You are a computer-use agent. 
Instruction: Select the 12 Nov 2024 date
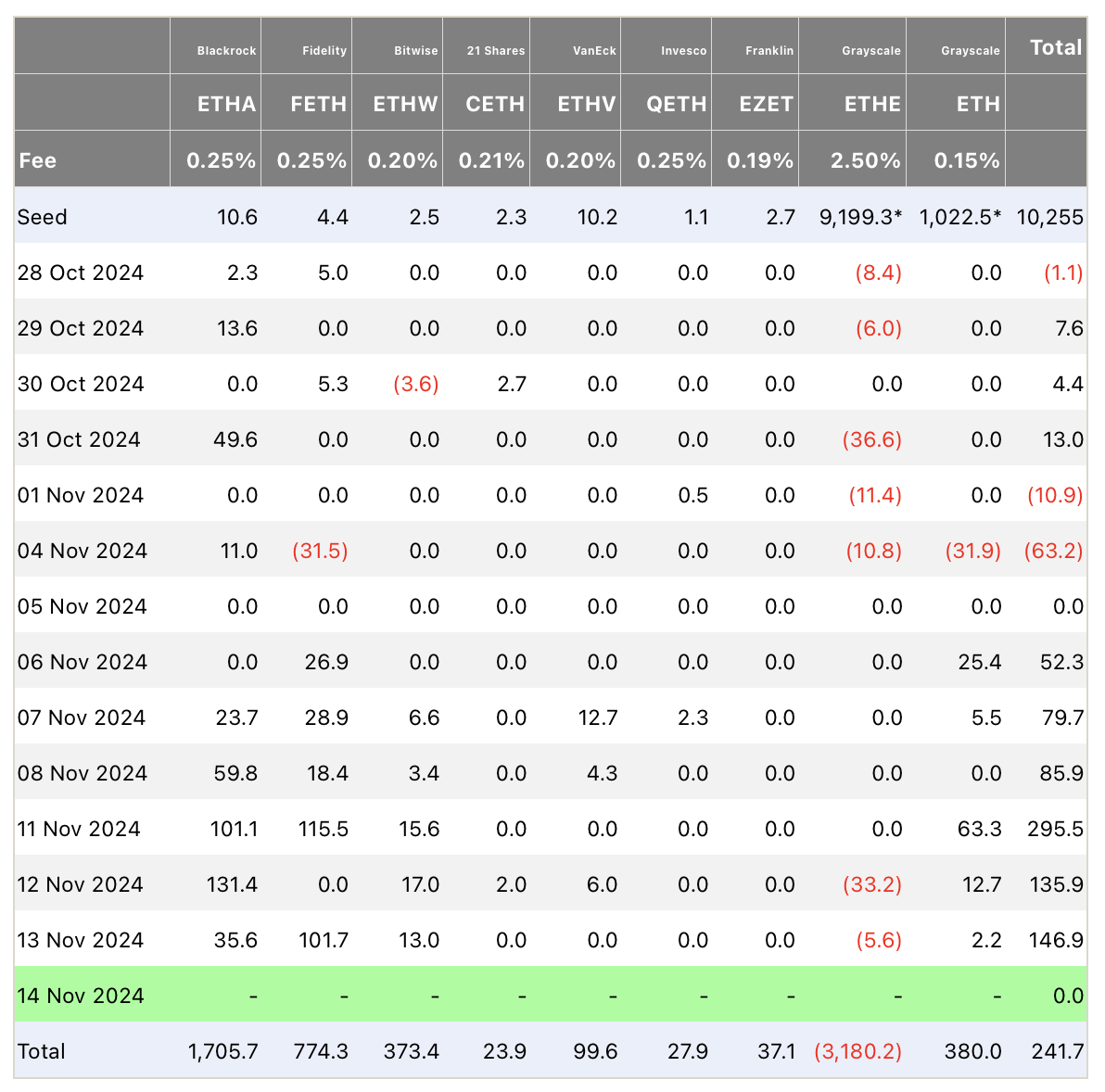81,885
